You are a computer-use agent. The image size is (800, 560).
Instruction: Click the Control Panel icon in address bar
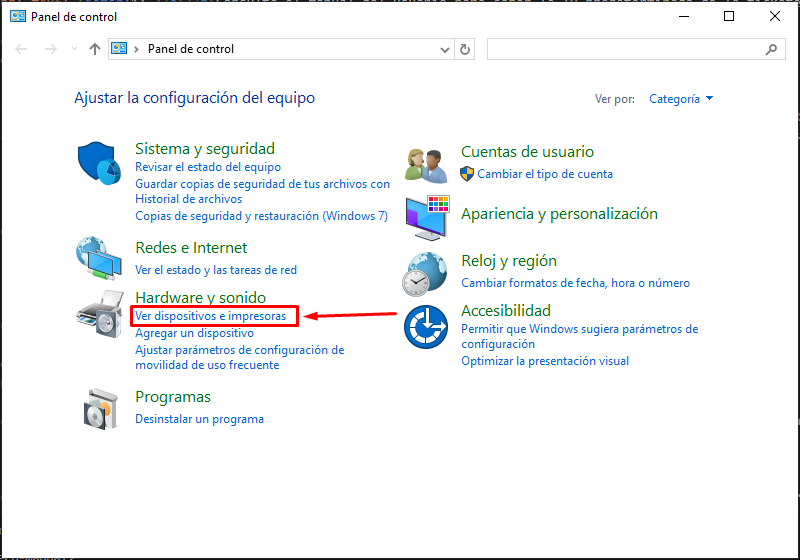click(x=119, y=48)
